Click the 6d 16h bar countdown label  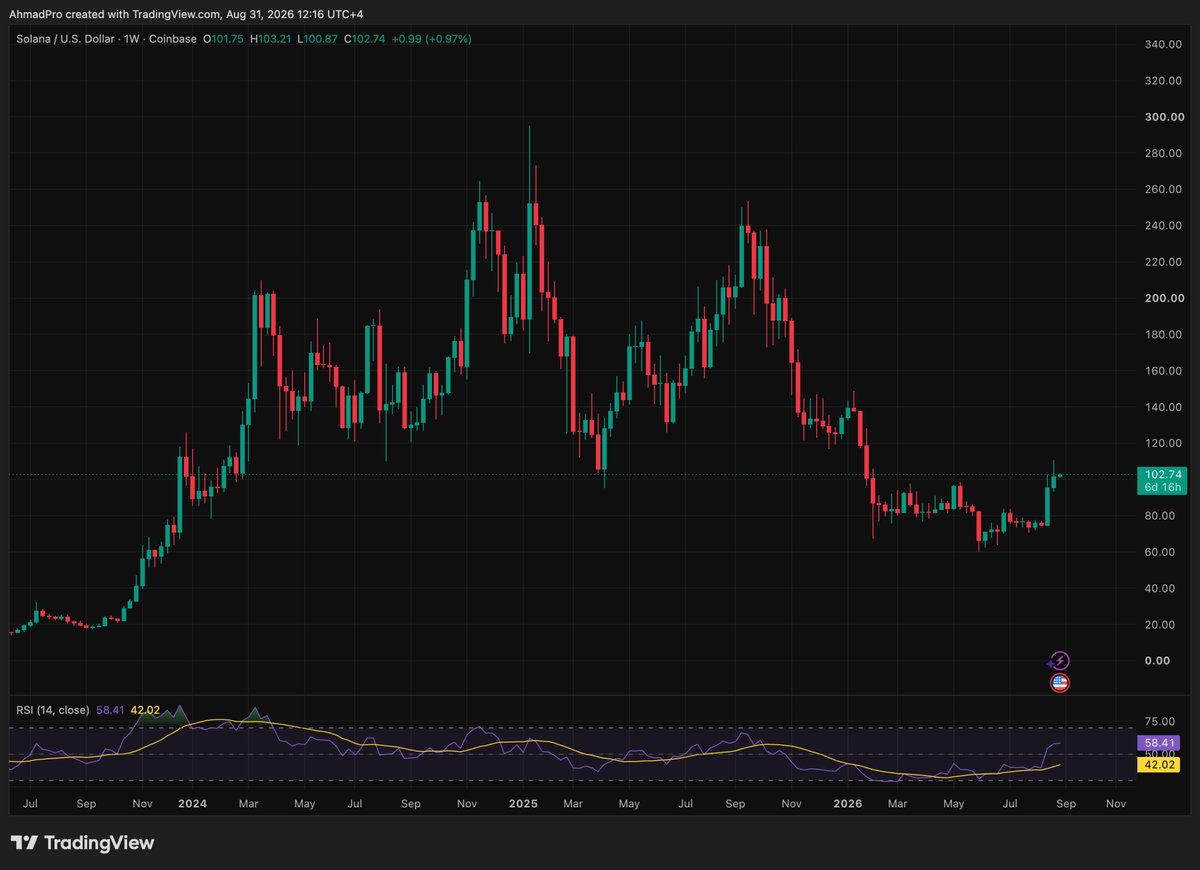pyautogui.click(x=1161, y=490)
